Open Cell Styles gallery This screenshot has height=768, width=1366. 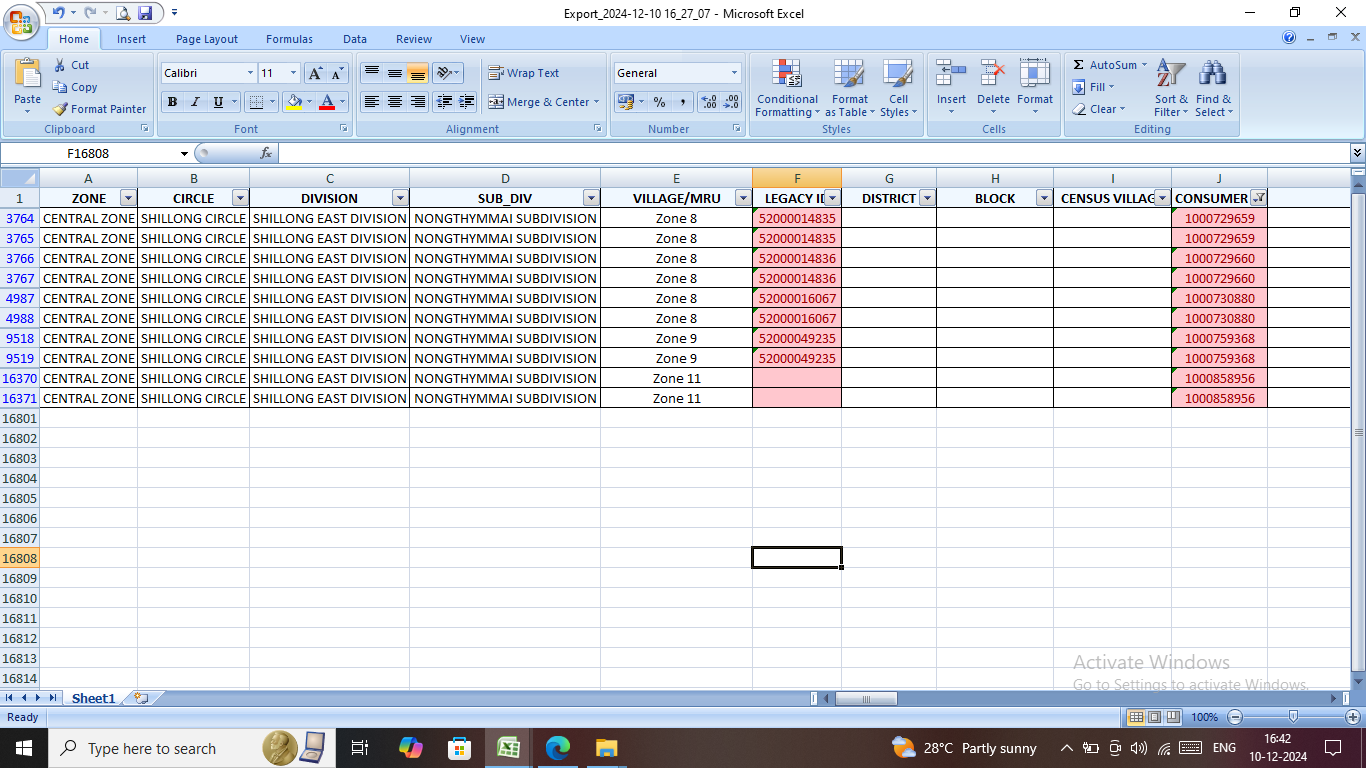pyautogui.click(x=898, y=88)
